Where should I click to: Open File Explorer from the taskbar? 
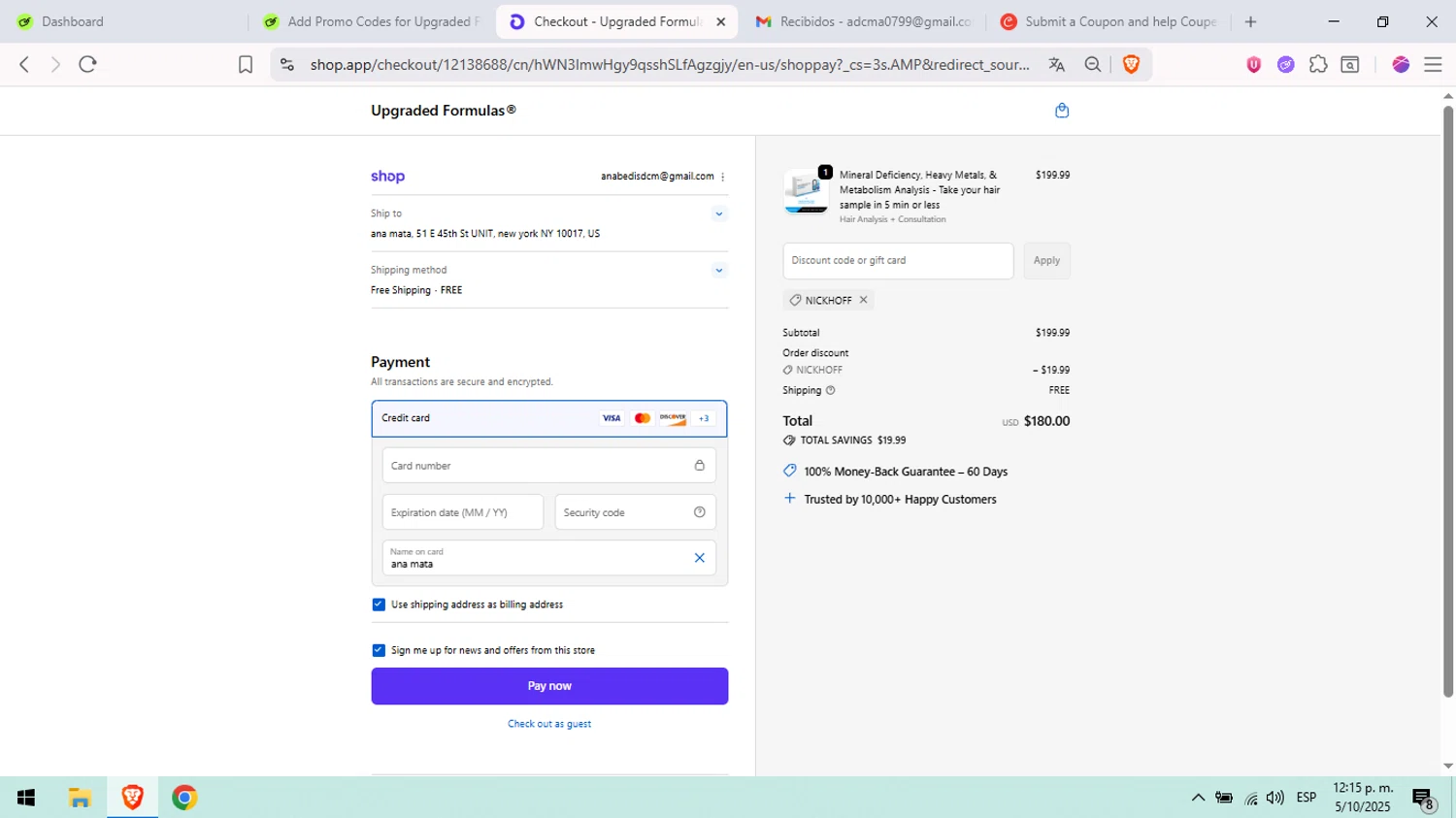click(80, 798)
